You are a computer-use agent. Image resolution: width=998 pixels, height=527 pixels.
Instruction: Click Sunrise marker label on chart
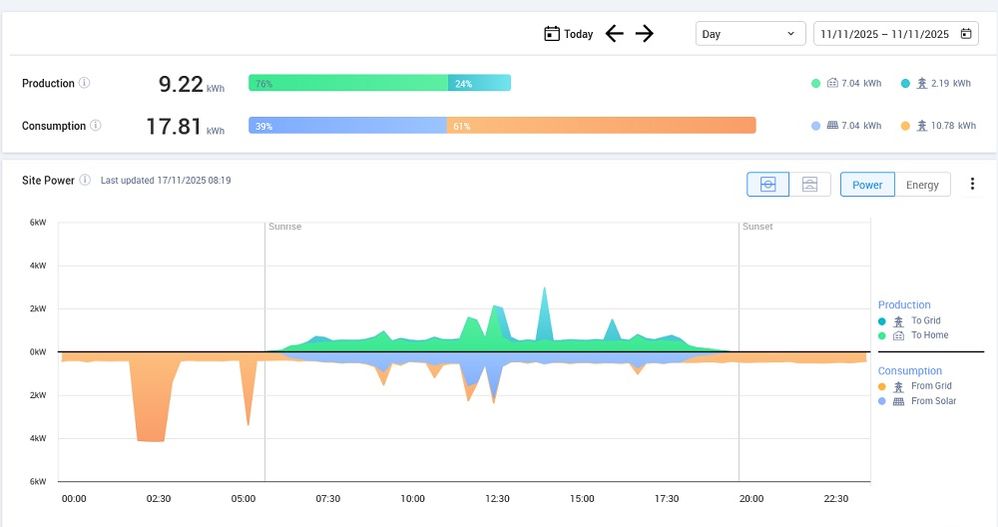(285, 227)
